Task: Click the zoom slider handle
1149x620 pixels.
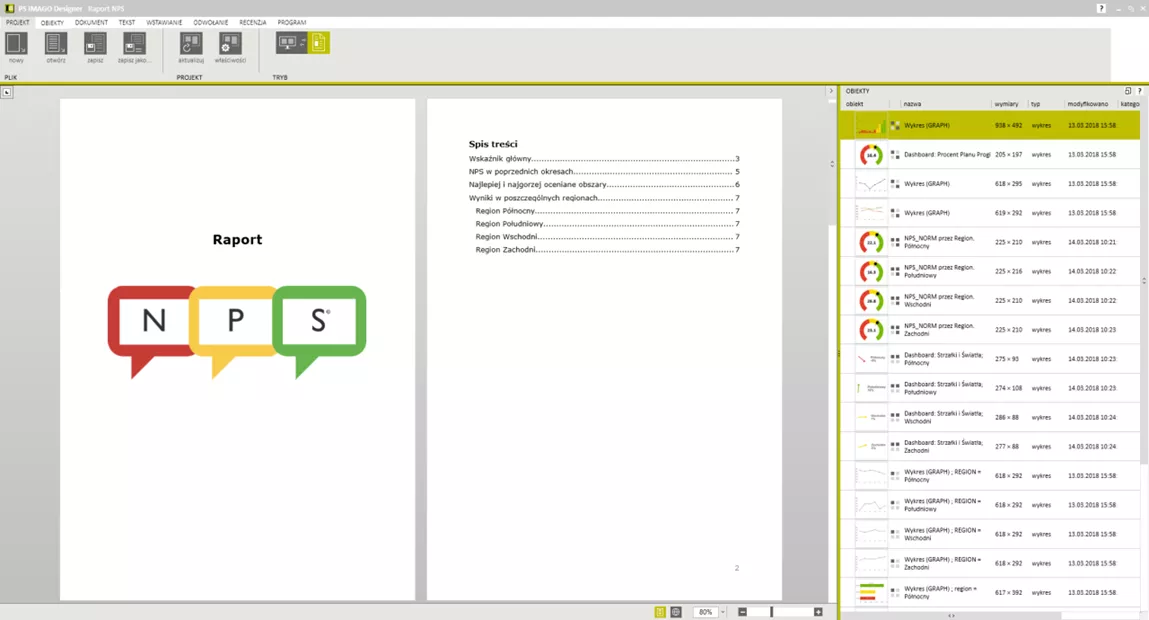Action: click(771, 612)
